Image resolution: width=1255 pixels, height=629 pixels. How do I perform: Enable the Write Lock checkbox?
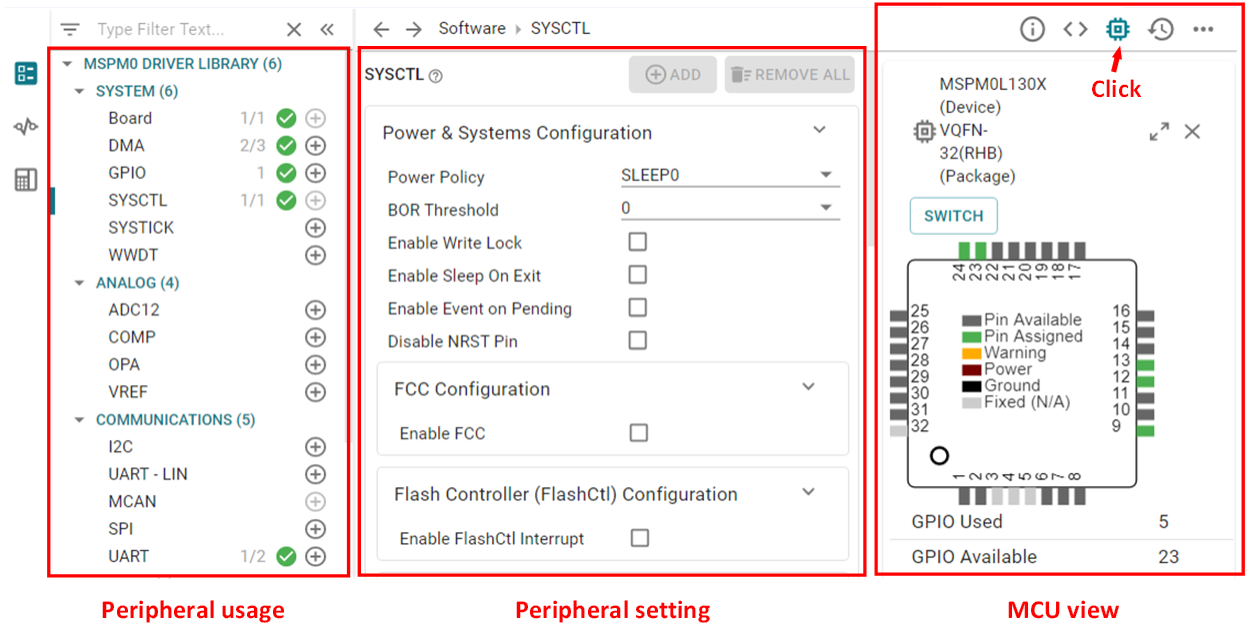click(x=637, y=242)
